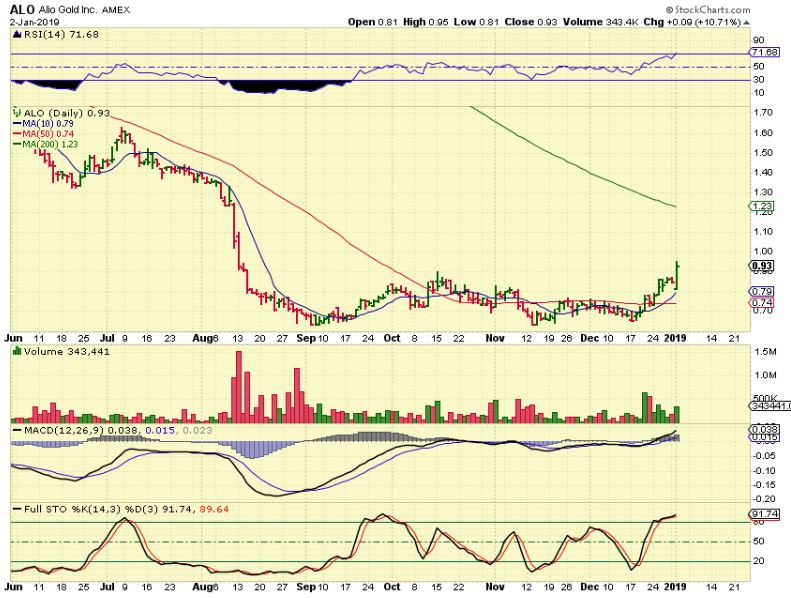The width and height of the screenshot is (791, 598).
Task: Click the bold 0.93 last price tag
Action: (x=762, y=265)
